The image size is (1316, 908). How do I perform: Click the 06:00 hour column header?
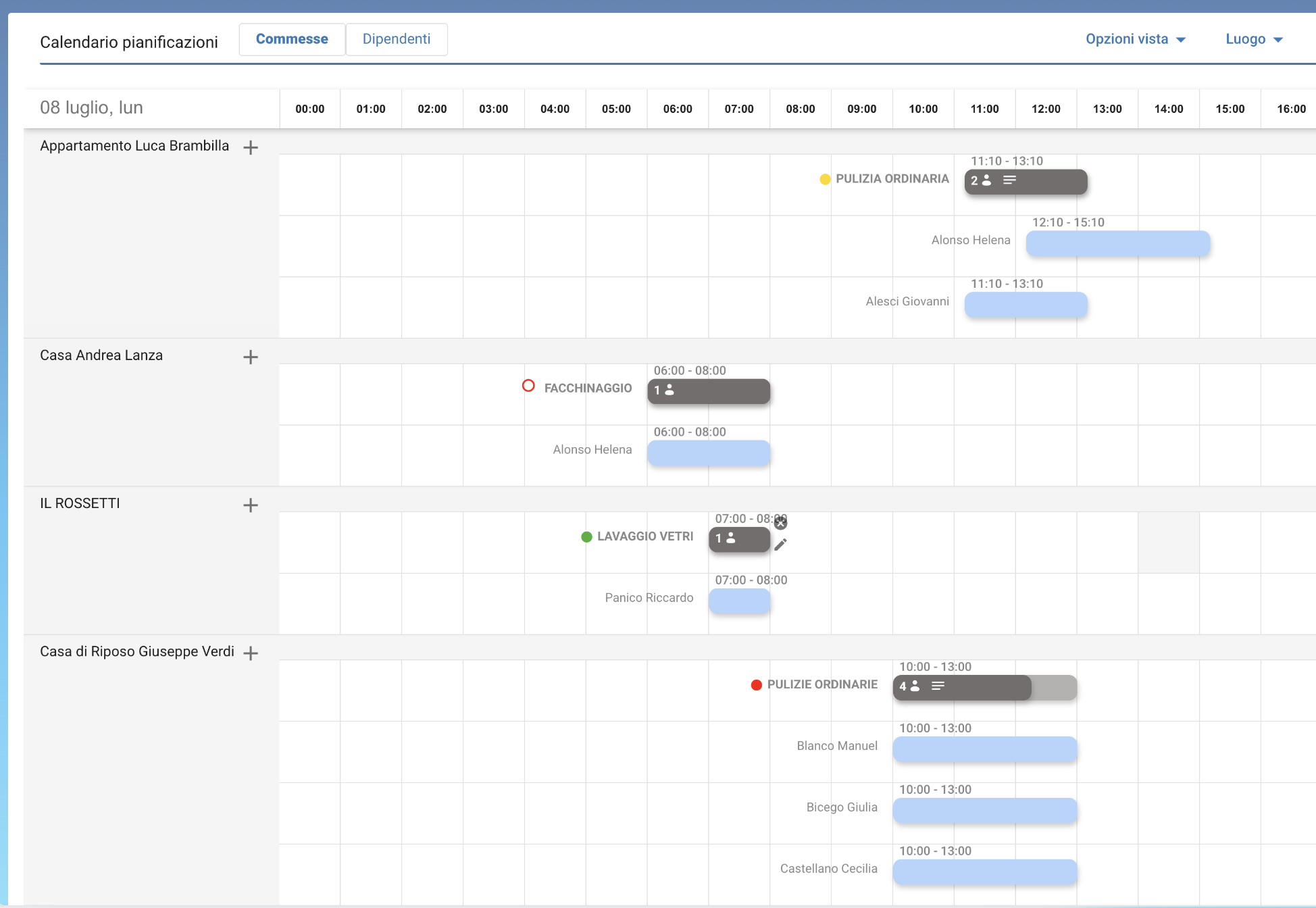click(678, 109)
